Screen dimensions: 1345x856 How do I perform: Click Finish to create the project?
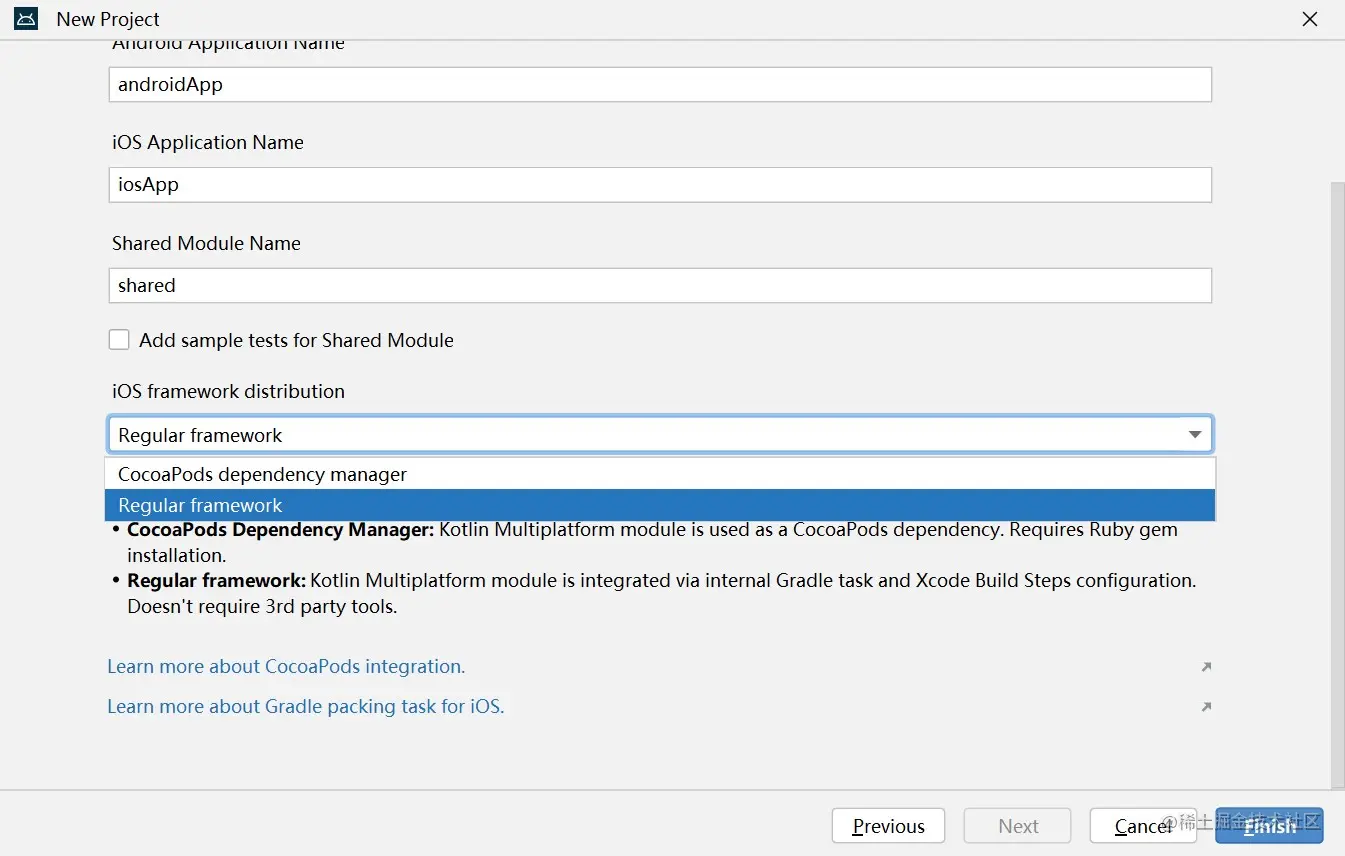[x=1269, y=826]
